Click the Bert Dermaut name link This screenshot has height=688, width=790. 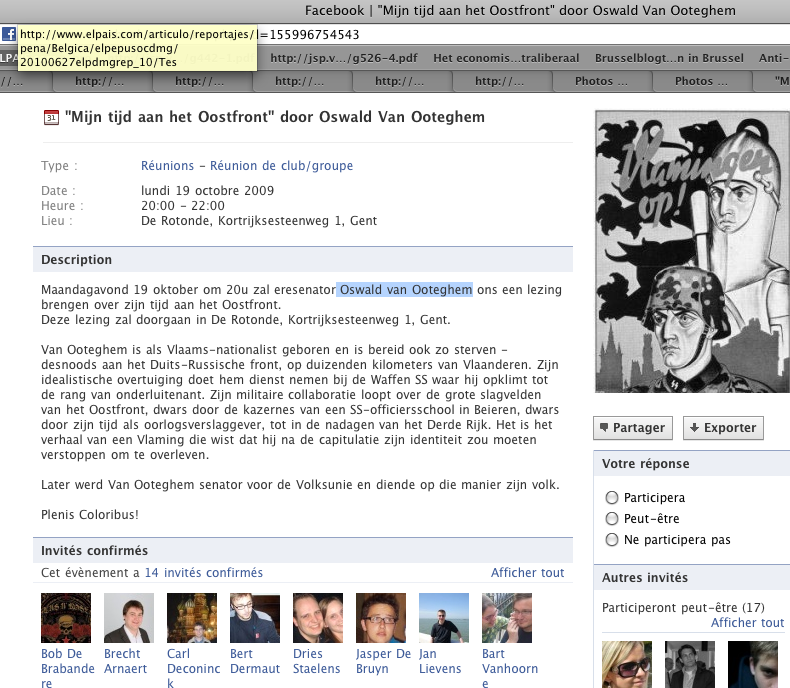point(255,661)
